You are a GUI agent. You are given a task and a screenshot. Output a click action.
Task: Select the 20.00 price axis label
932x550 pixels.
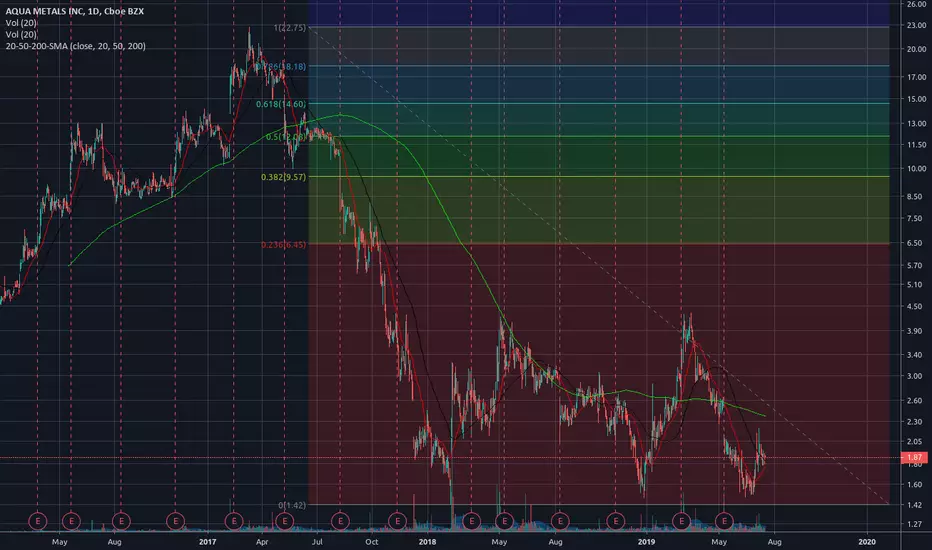916,49
